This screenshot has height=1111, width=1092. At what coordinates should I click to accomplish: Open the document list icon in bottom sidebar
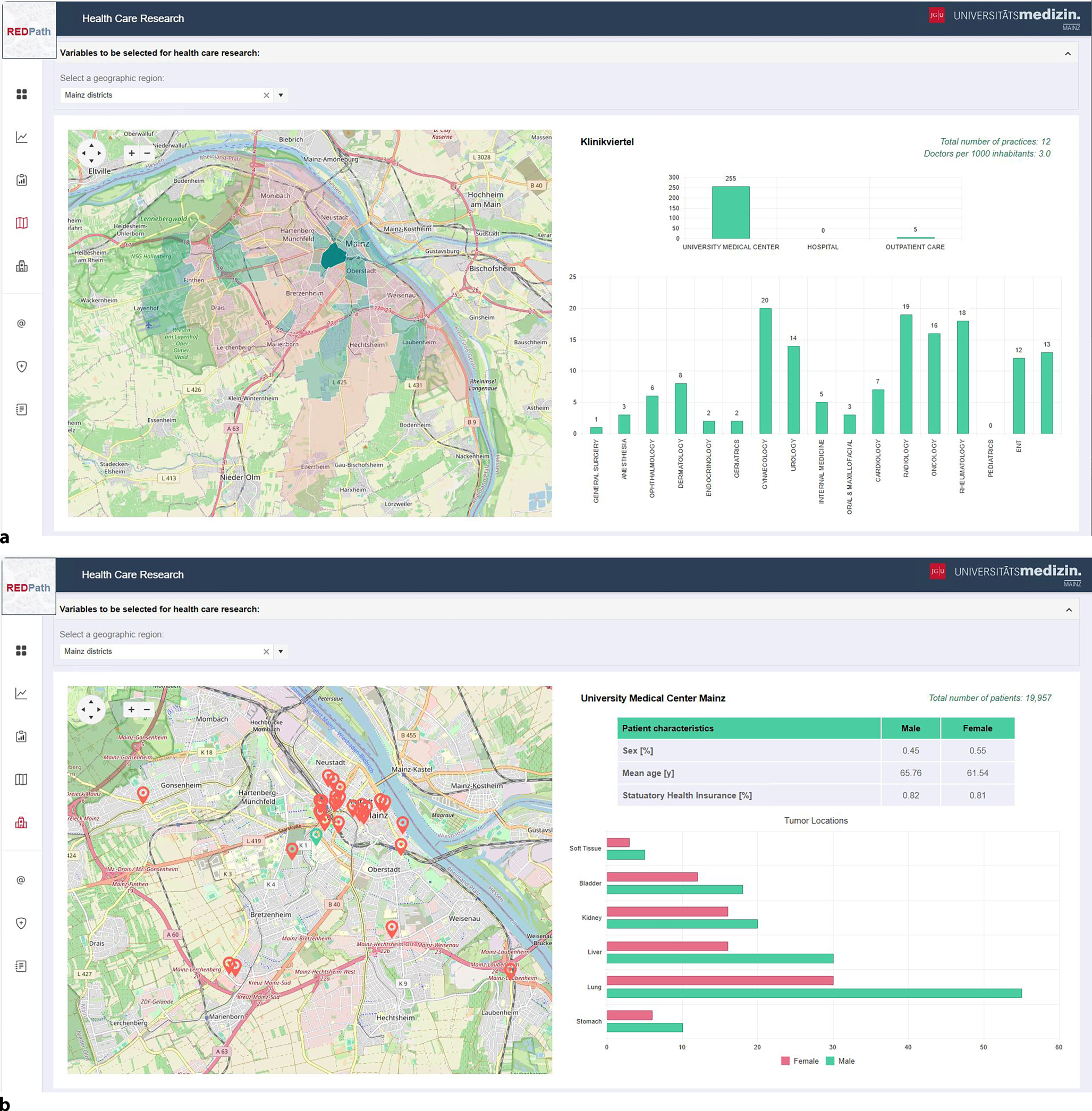tap(21, 966)
